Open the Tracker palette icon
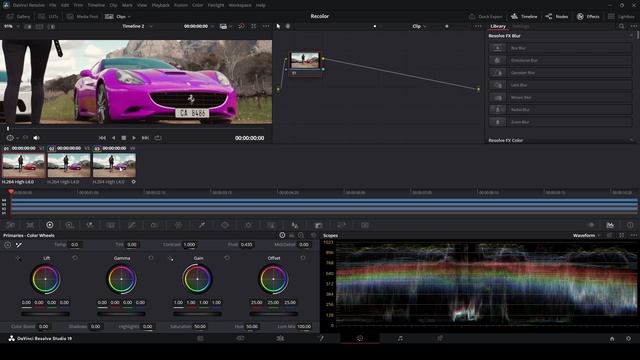640x360 pixels. [248, 225]
